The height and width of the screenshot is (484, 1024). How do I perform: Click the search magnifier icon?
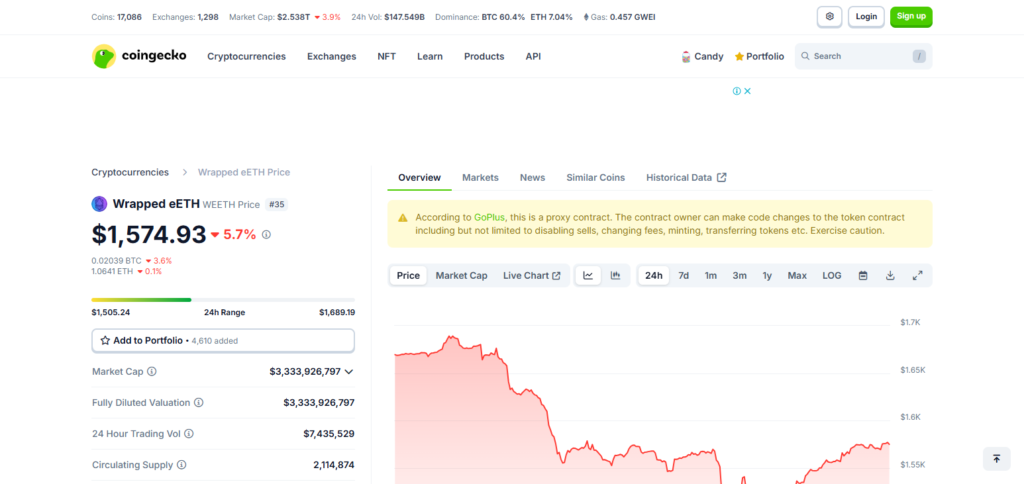click(x=805, y=56)
